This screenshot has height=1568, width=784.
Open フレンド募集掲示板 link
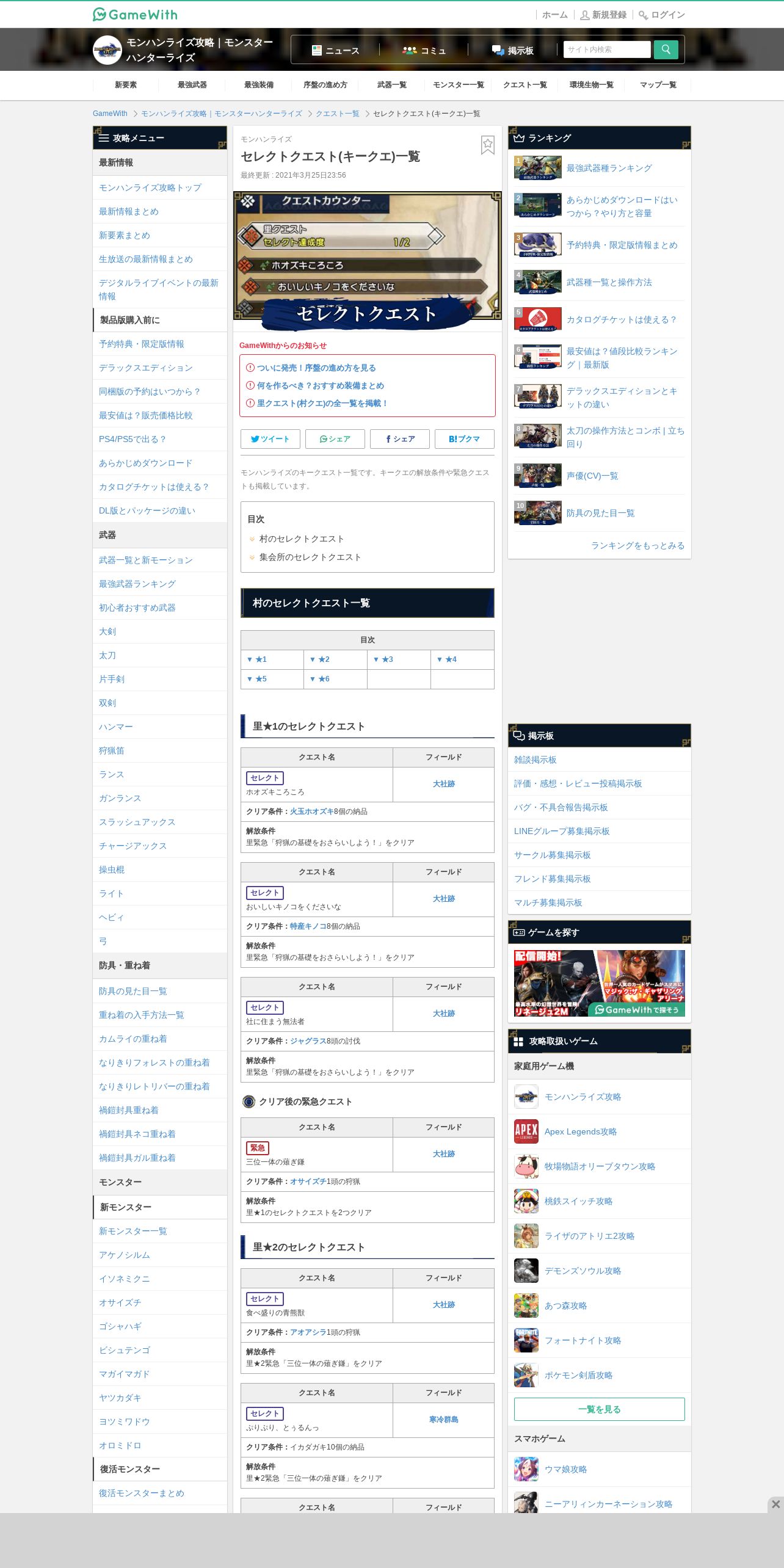[553, 879]
